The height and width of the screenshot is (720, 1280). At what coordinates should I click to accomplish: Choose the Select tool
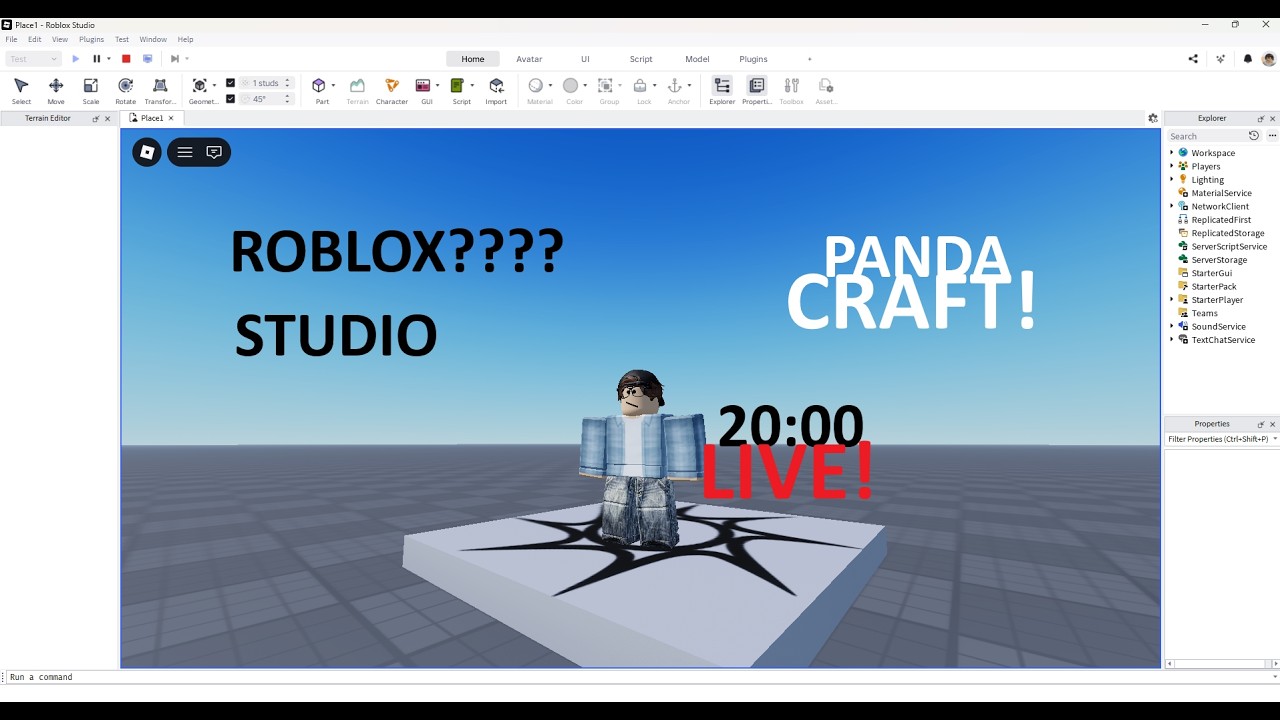click(x=21, y=91)
